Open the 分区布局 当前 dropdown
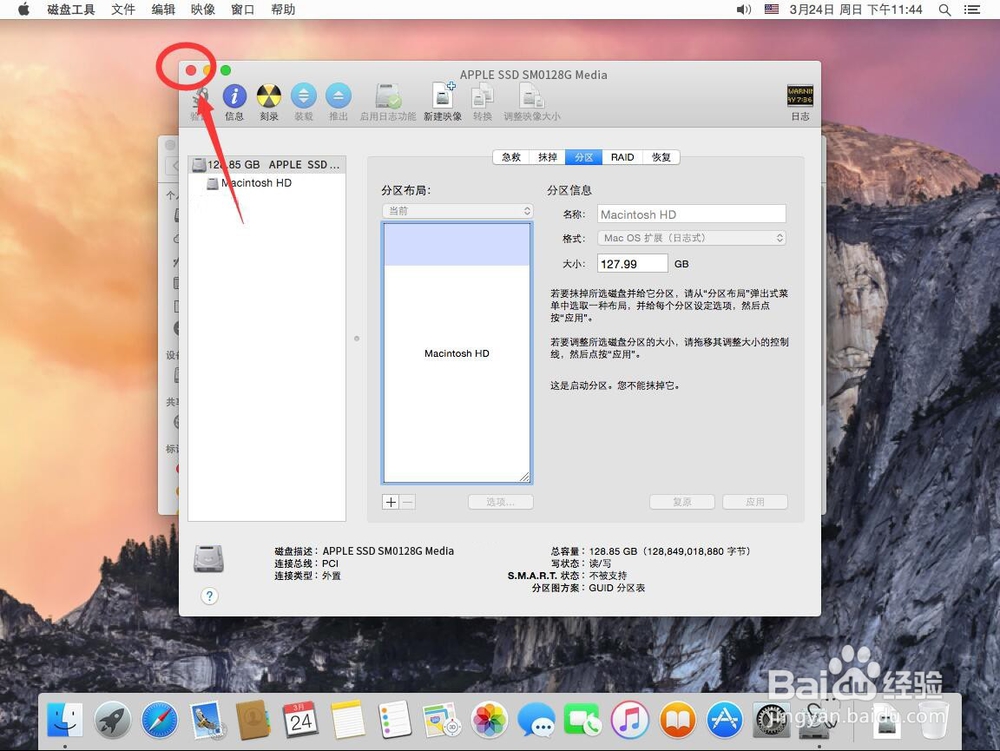Screen dimensions: 1000x751 tap(457, 211)
